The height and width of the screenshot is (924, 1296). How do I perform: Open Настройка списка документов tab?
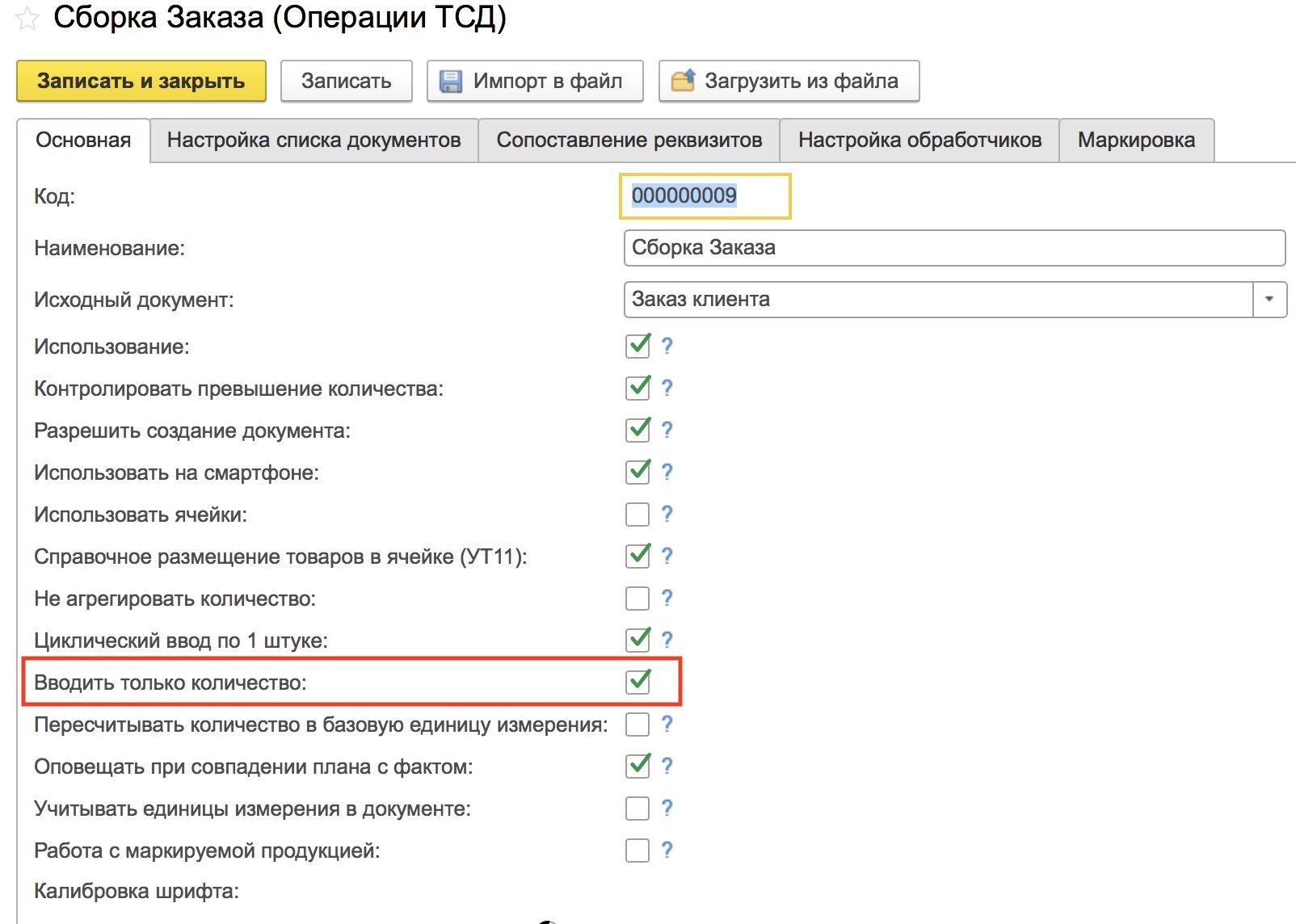313,140
